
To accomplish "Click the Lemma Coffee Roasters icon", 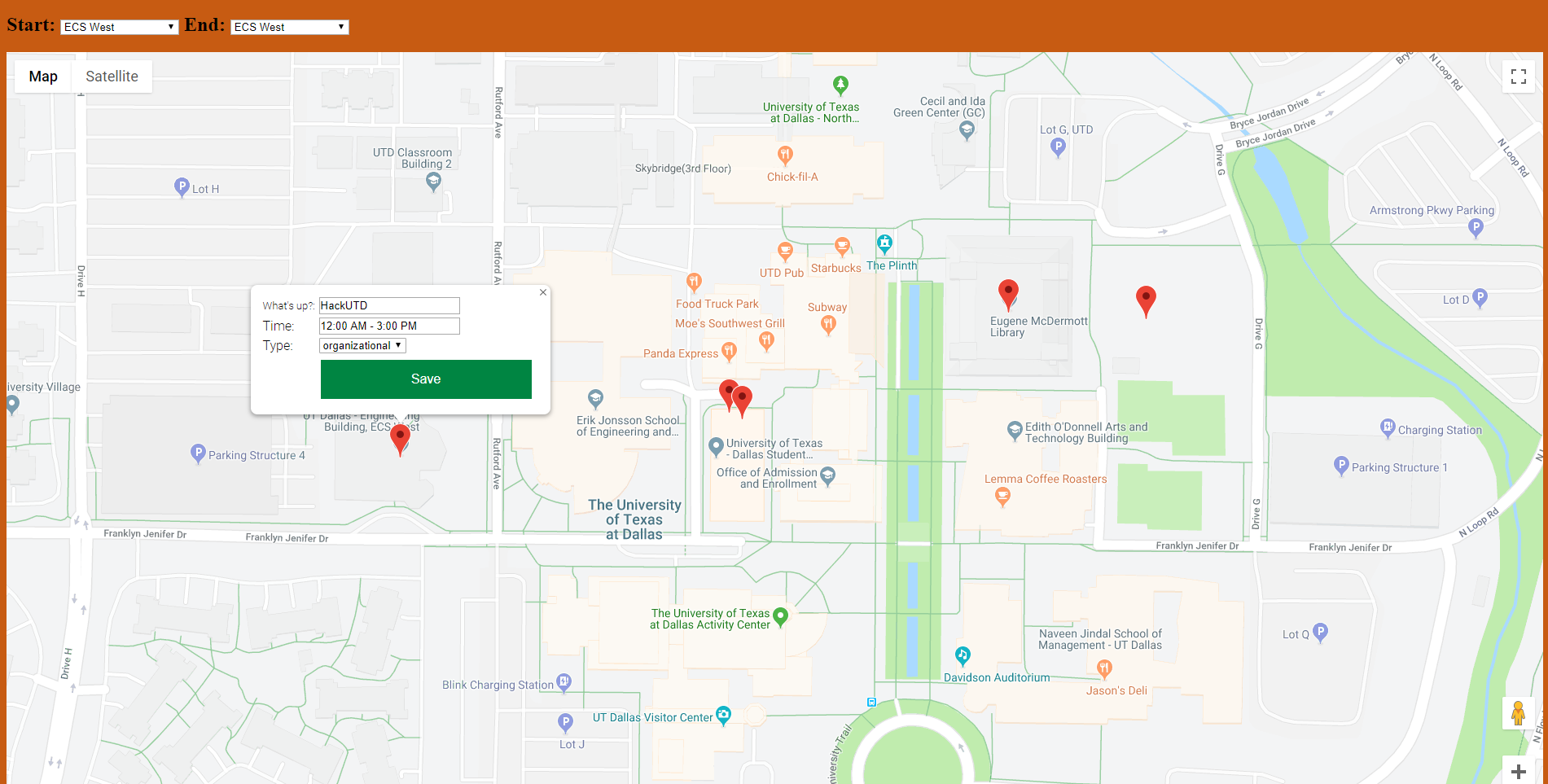I will 1003,497.
